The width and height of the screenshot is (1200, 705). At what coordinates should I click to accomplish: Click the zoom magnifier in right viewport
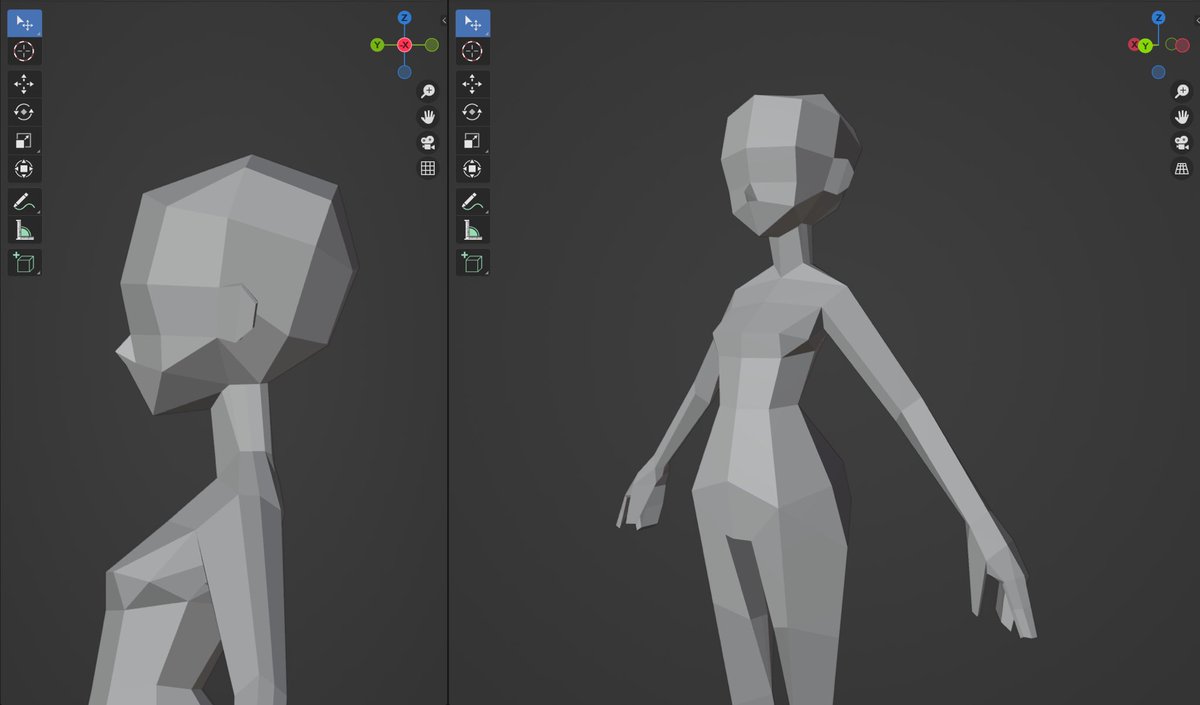[x=1181, y=91]
